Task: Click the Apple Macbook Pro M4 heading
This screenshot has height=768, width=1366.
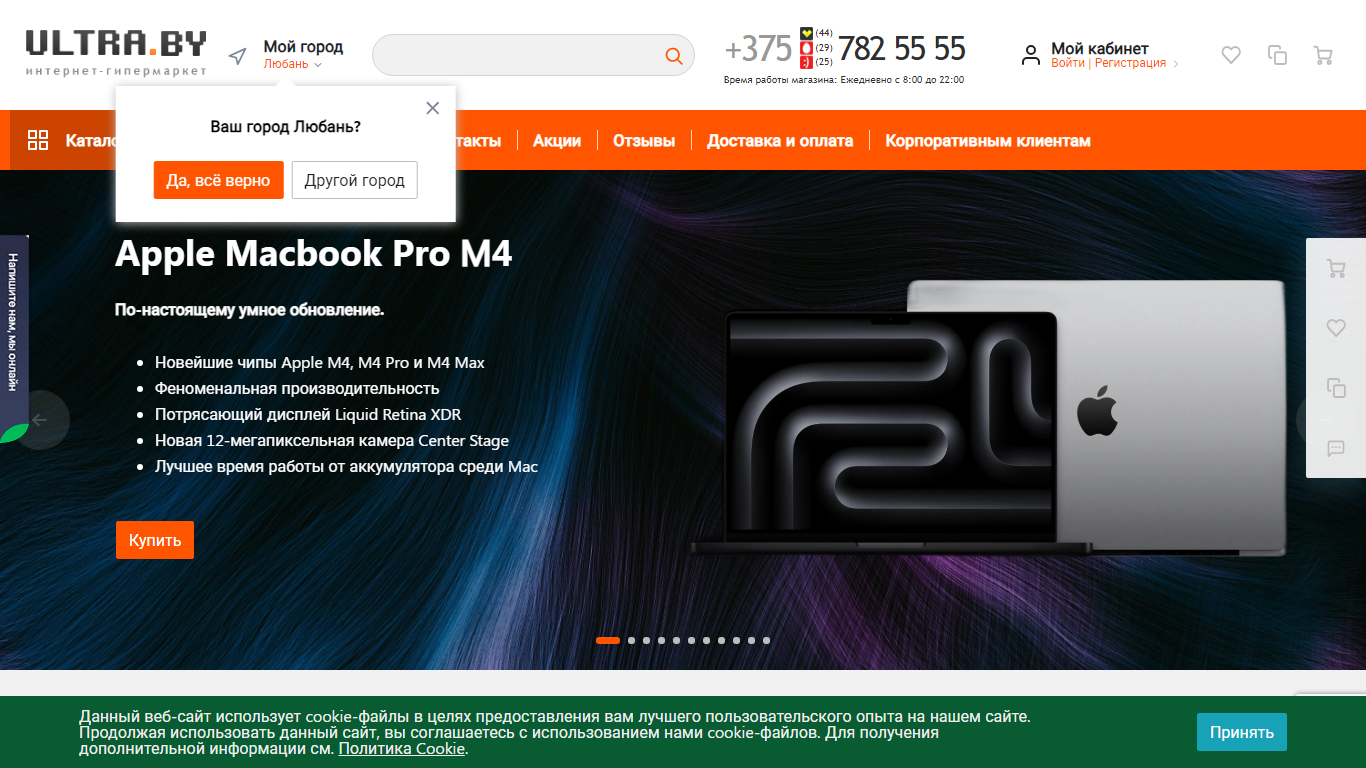Action: 314,254
